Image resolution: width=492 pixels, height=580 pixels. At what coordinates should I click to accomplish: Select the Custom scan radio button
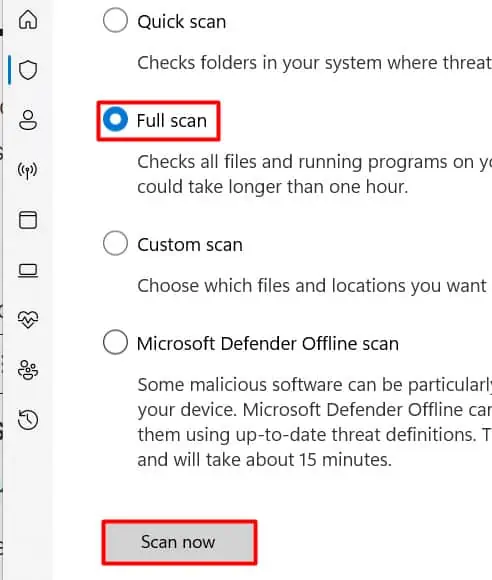[x=115, y=243]
